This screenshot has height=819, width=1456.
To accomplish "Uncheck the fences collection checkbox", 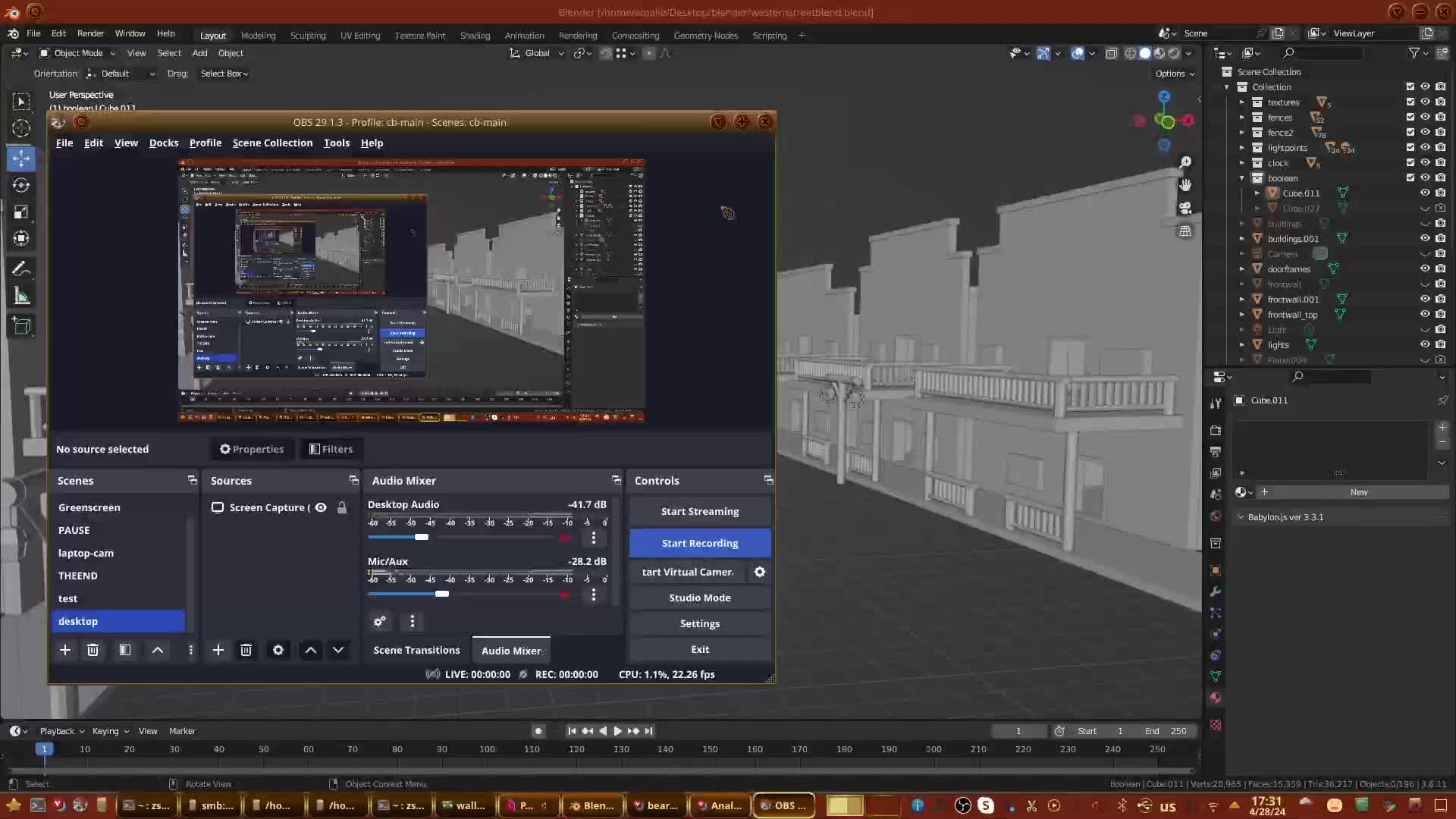I will point(1410,117).
